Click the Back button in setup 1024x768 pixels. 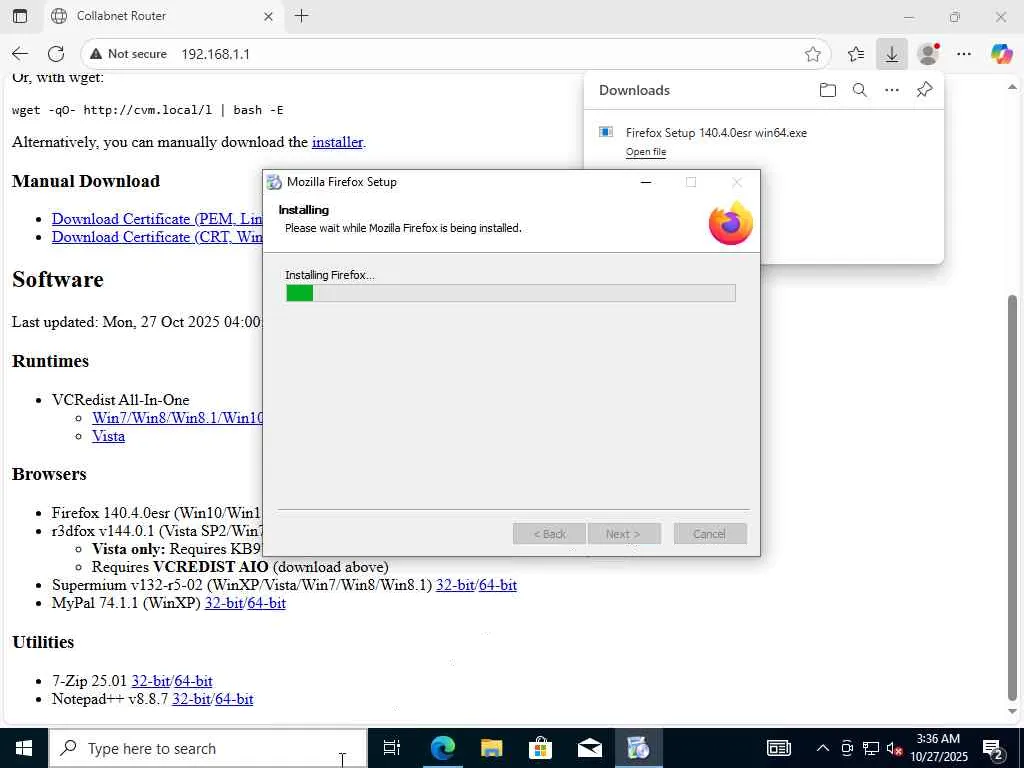549,534
